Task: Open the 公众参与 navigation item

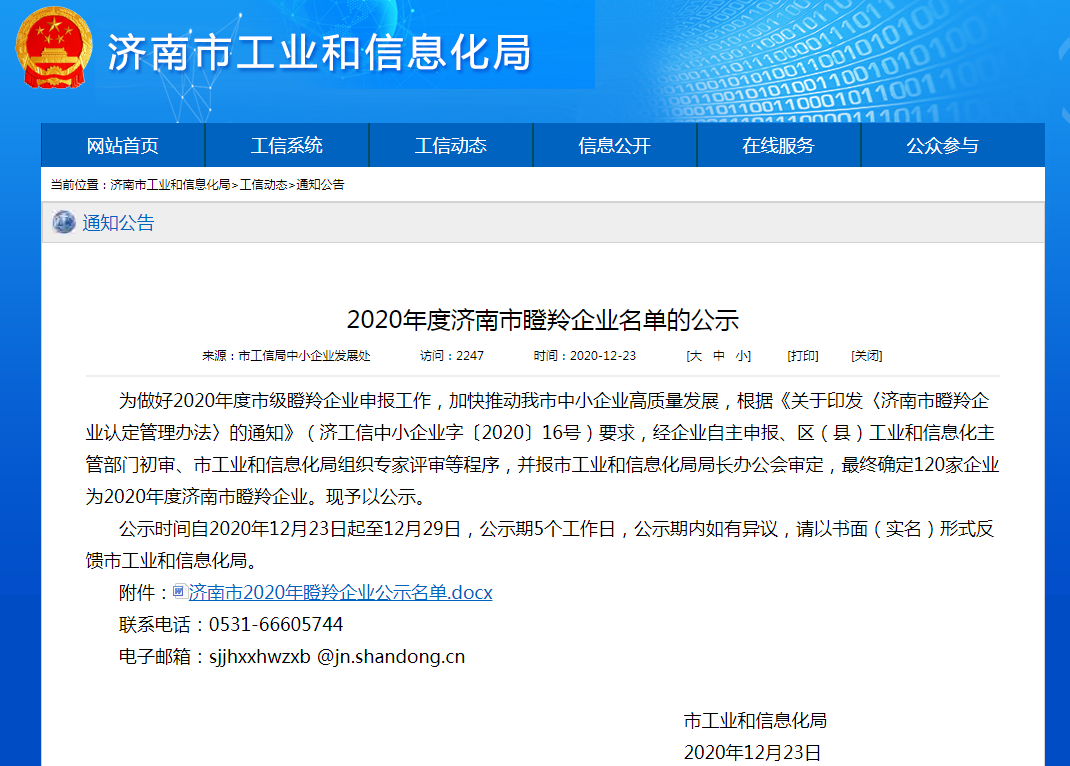Action: tap(942, 146)
